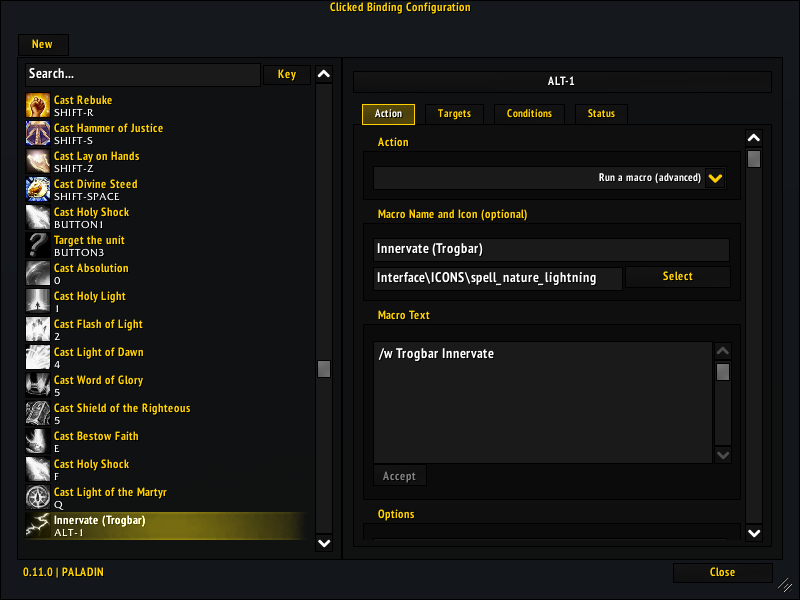Screen dimensions: 800x600
Task: Click the Innervate (Trogbar) lightning icon
Action: coord(38,526)
